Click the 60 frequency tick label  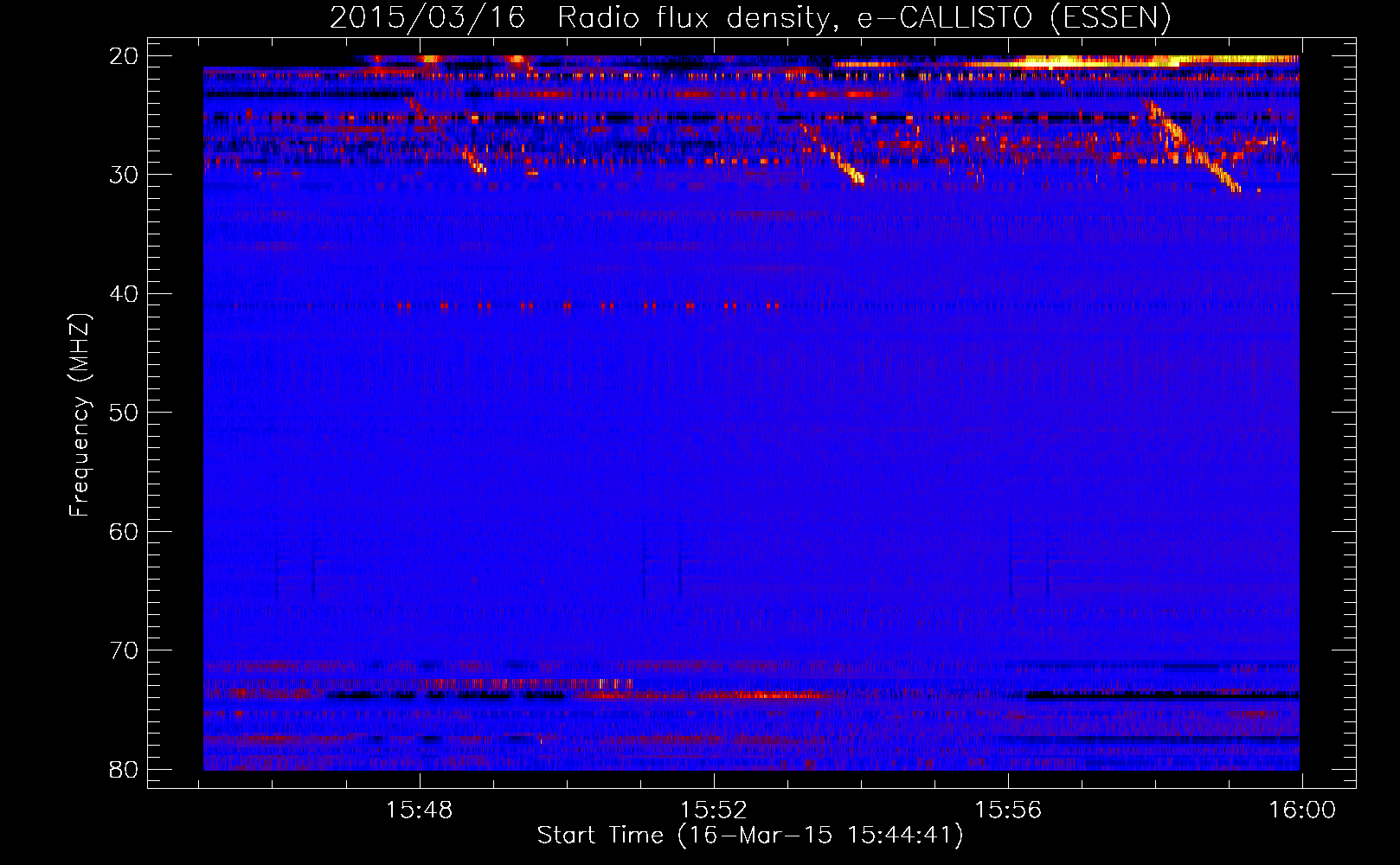124,531
